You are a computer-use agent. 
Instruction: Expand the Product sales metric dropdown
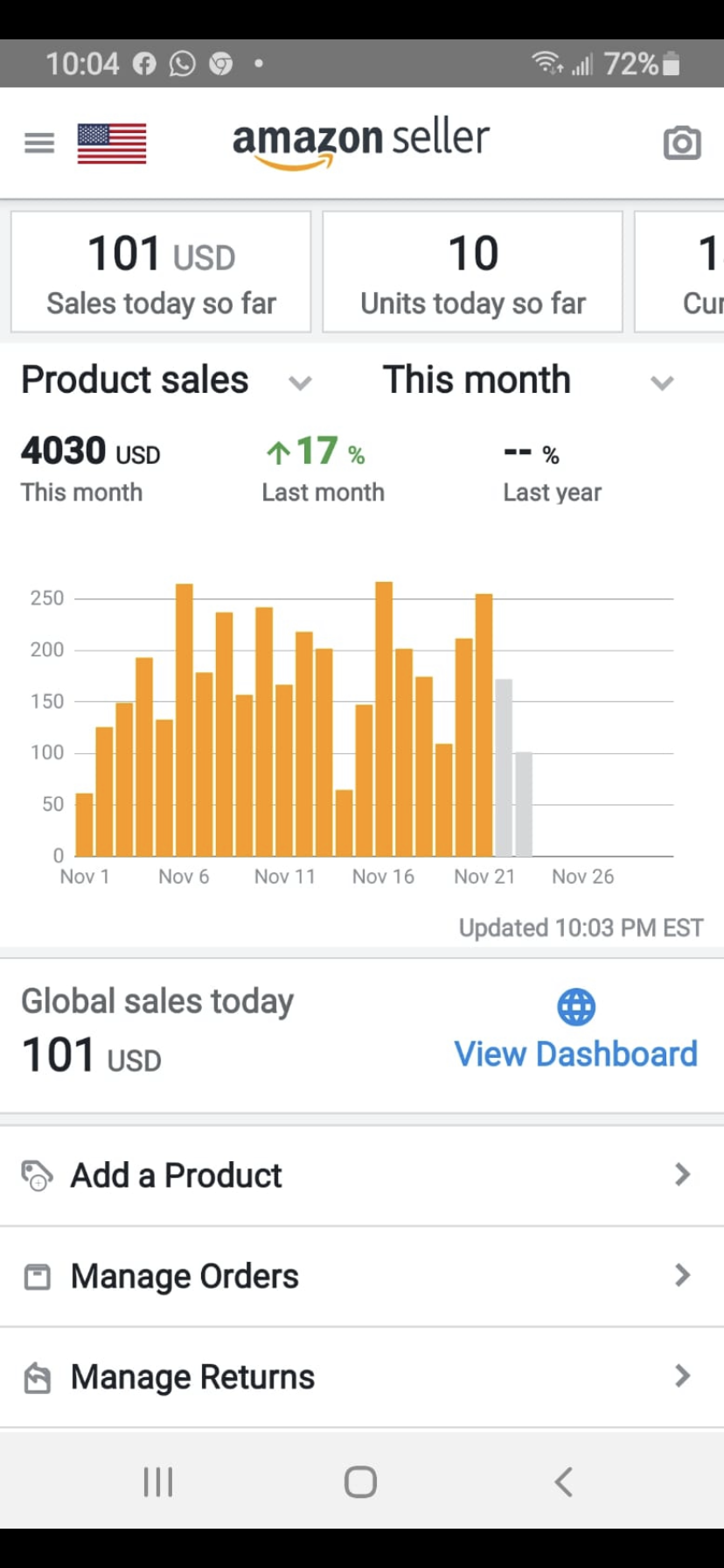(x=300, y=382)
